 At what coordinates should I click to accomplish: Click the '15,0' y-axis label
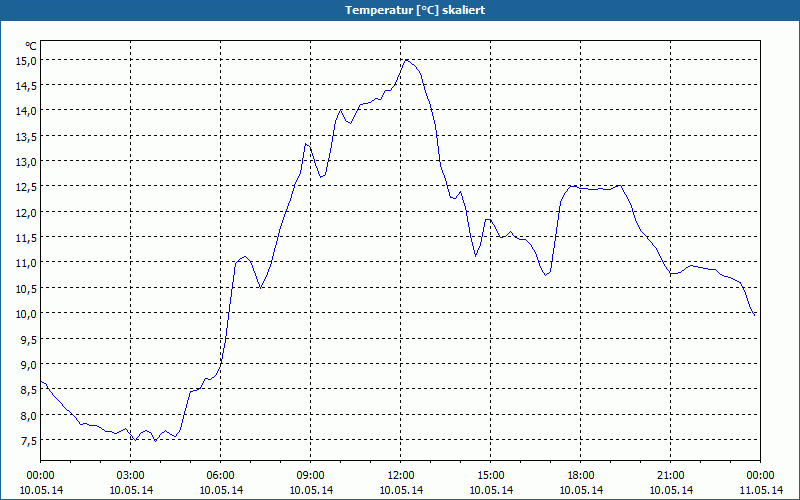click(x=27, y=61)
